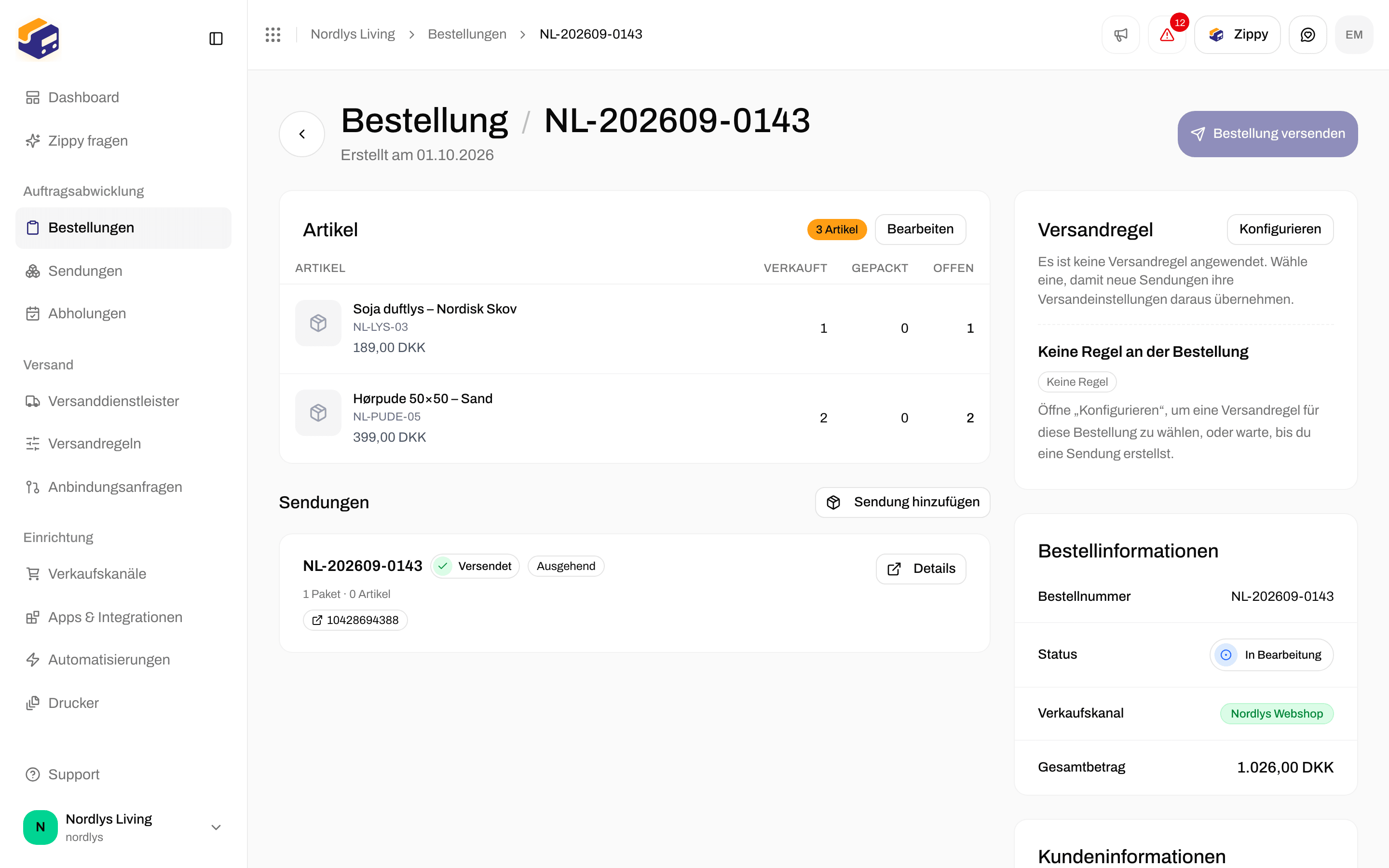Click the Soja duftlys – Nordisk Skov name
1389x868 pixels.
pos(435,309)
